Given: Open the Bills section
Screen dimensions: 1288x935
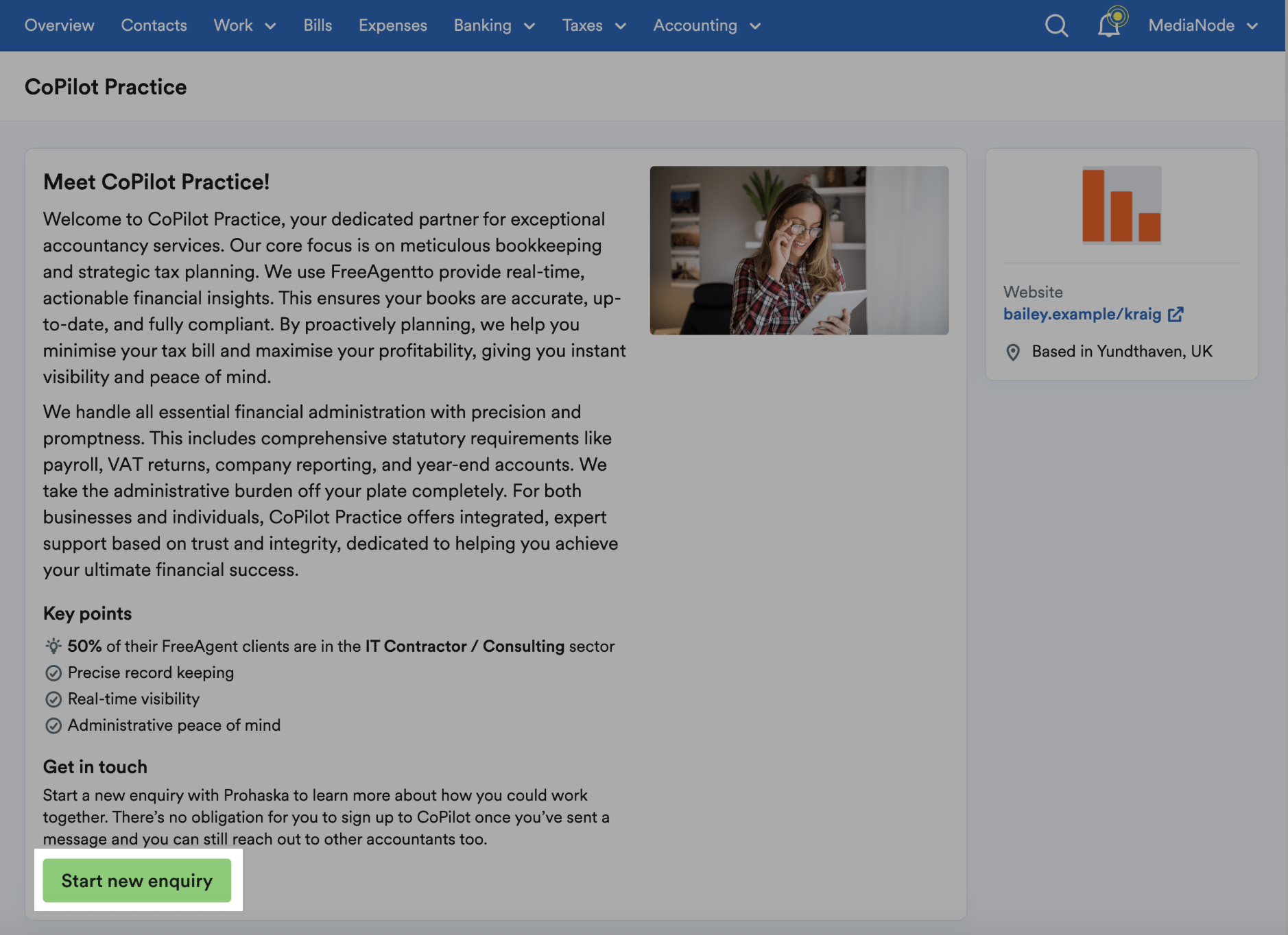Looking at the screenshot, I should [318, 25].
